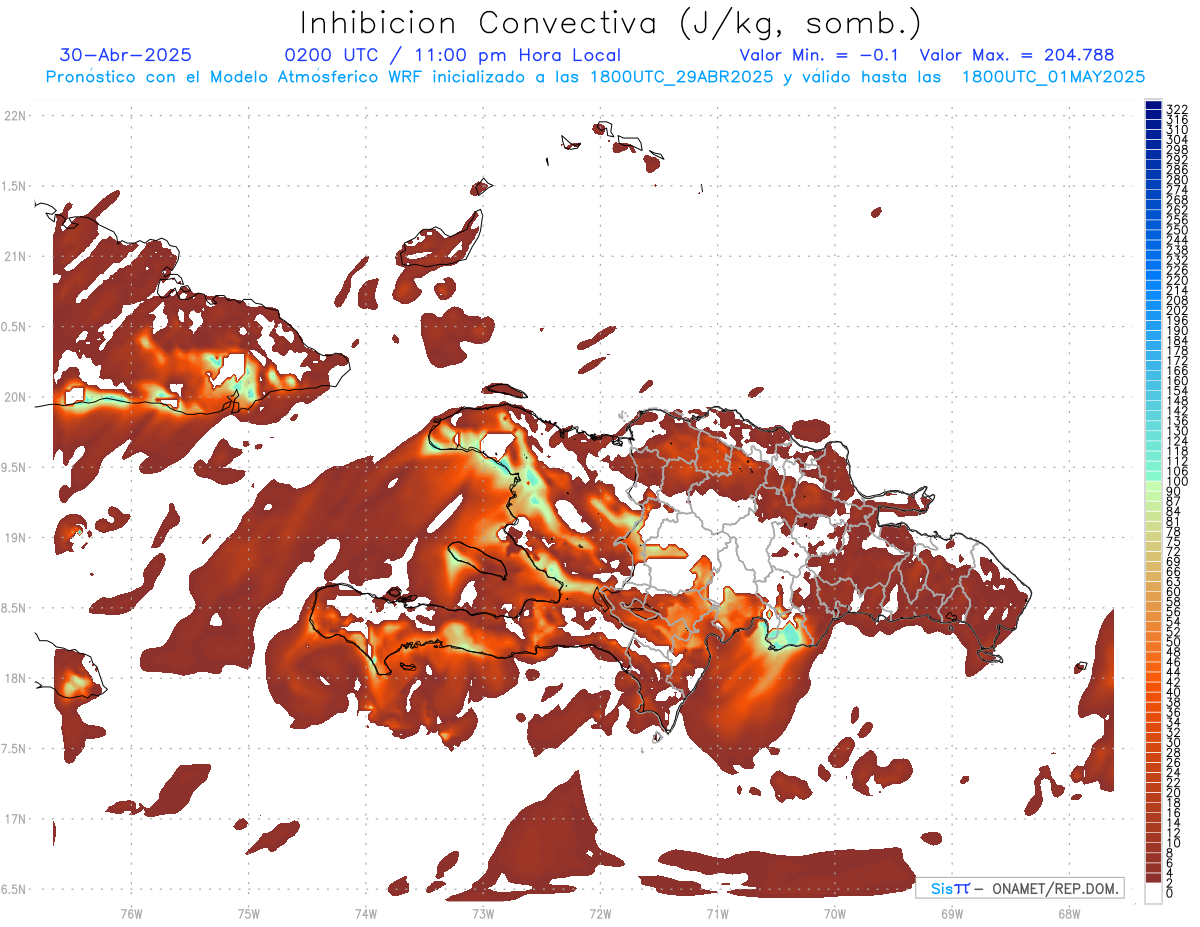
Task: Click the '75W' longitude label
Action: click(x=248, y=913)
